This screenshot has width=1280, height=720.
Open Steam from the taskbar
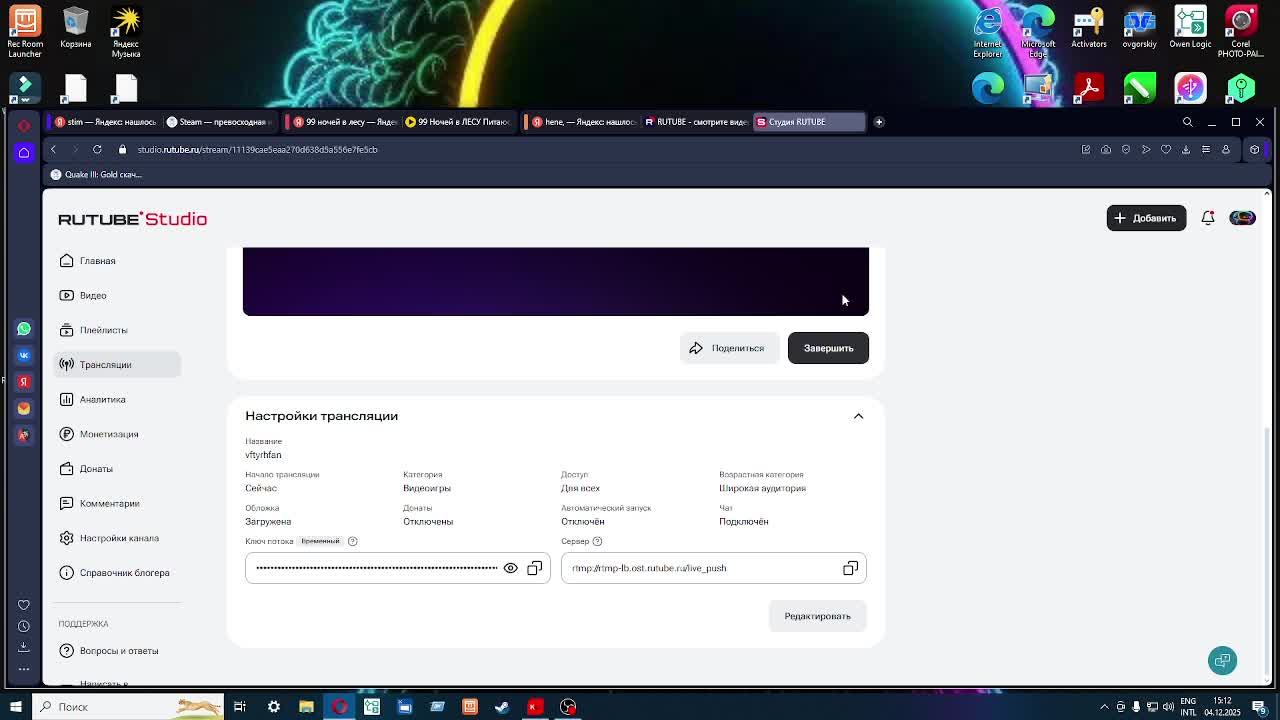pos(502,707)
